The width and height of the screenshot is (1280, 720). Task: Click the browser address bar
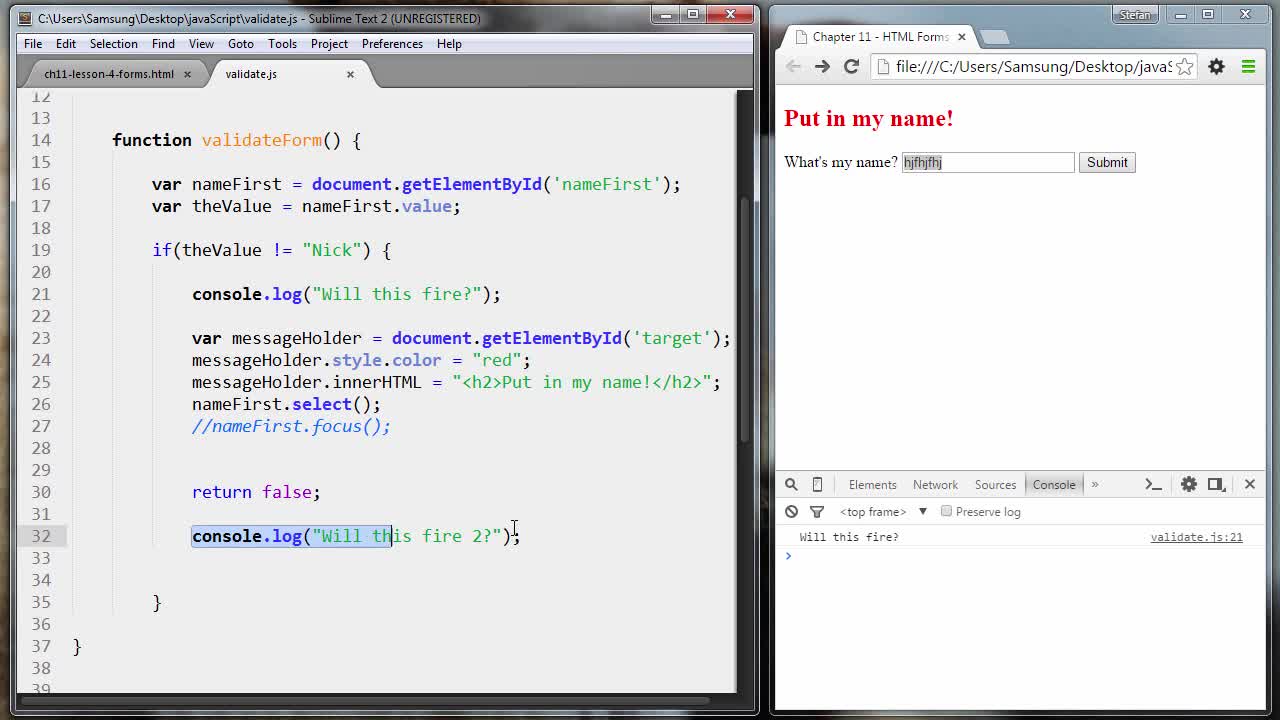click(x=1033, y=66)
